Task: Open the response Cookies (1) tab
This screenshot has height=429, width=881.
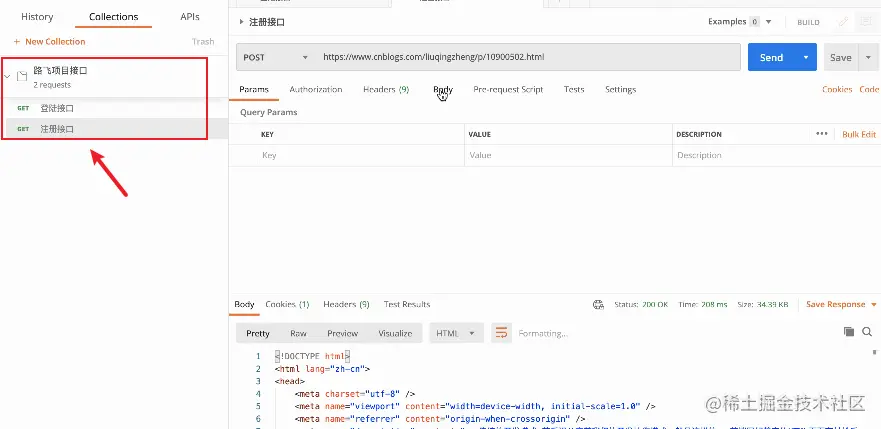Action: tap(287, 304)
